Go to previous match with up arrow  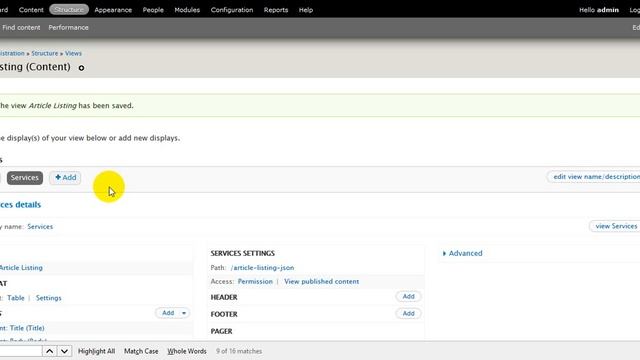(49, 351)
